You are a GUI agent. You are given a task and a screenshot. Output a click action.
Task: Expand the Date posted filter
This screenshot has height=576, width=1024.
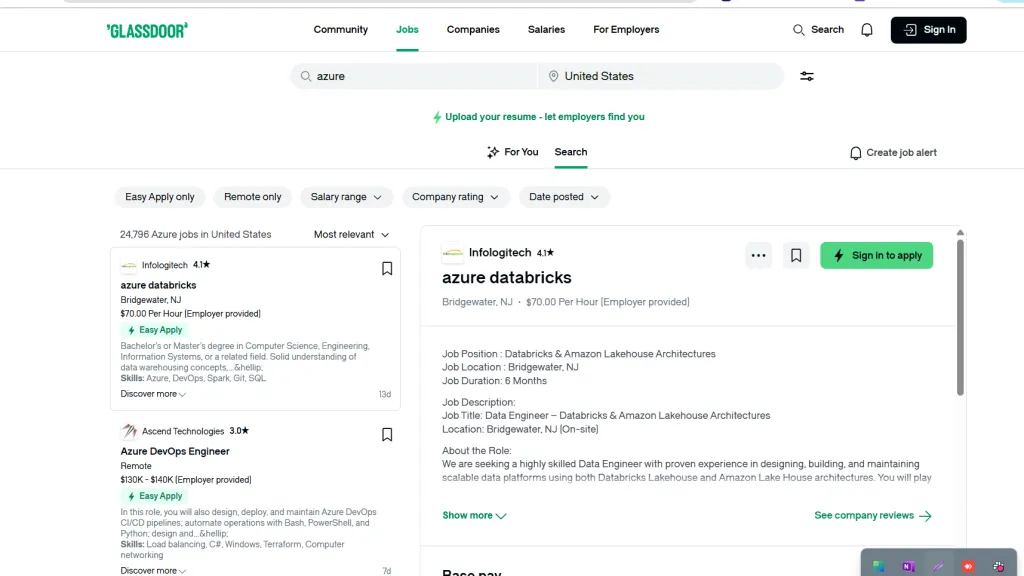564,197
